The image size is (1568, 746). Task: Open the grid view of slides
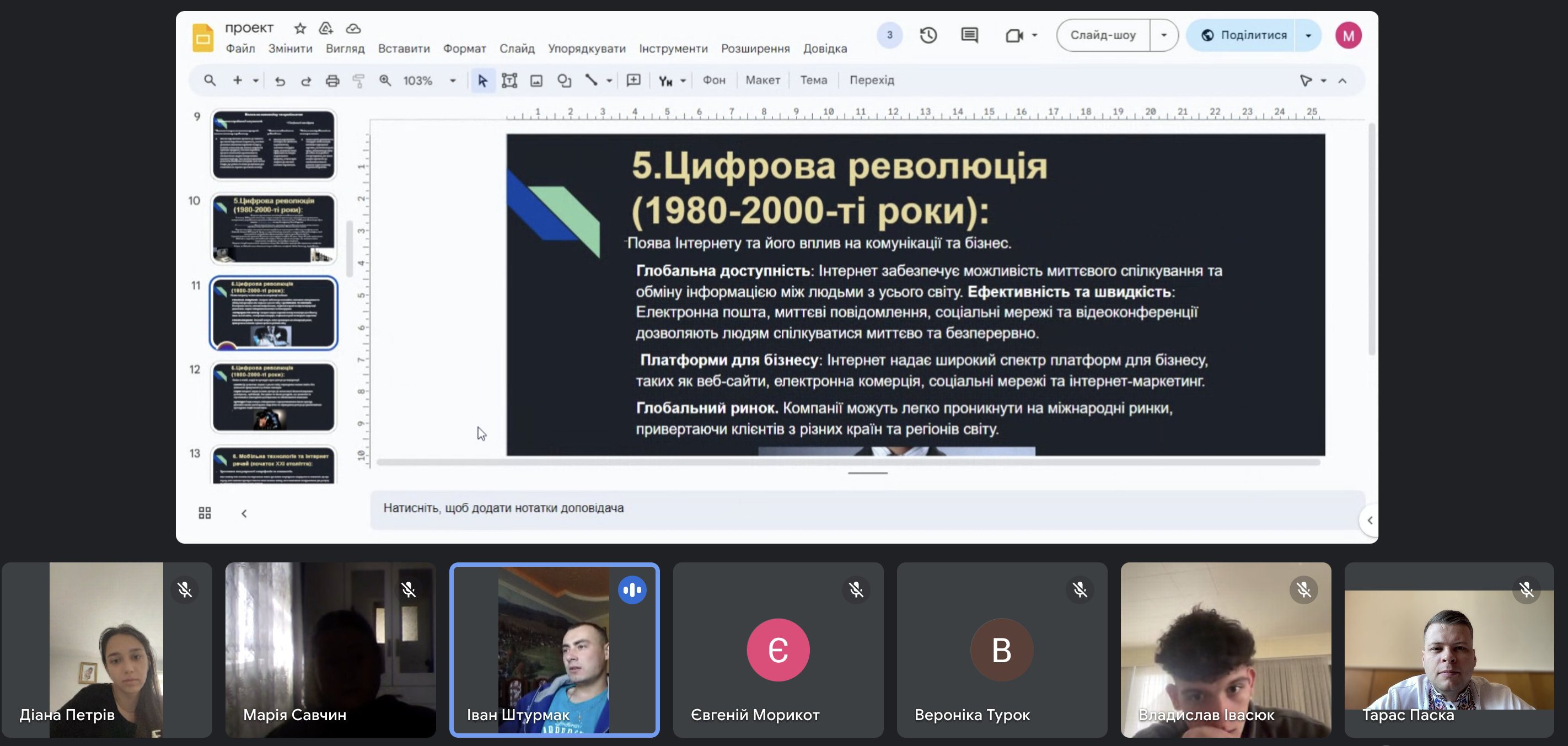click(205, 513)
